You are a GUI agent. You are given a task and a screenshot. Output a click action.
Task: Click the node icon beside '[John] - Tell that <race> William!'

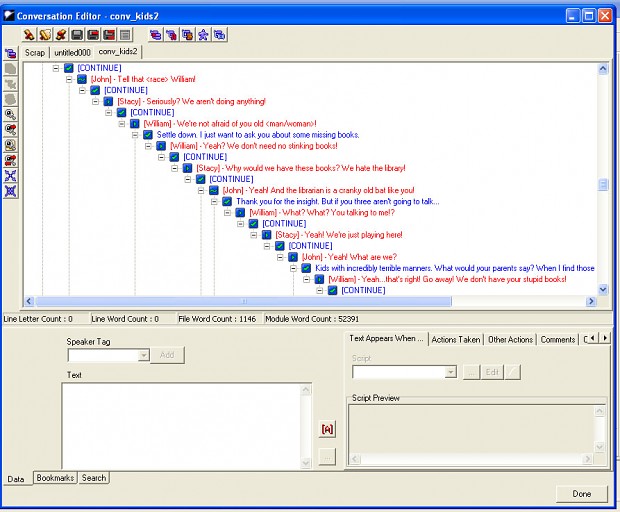coord(82,79)
